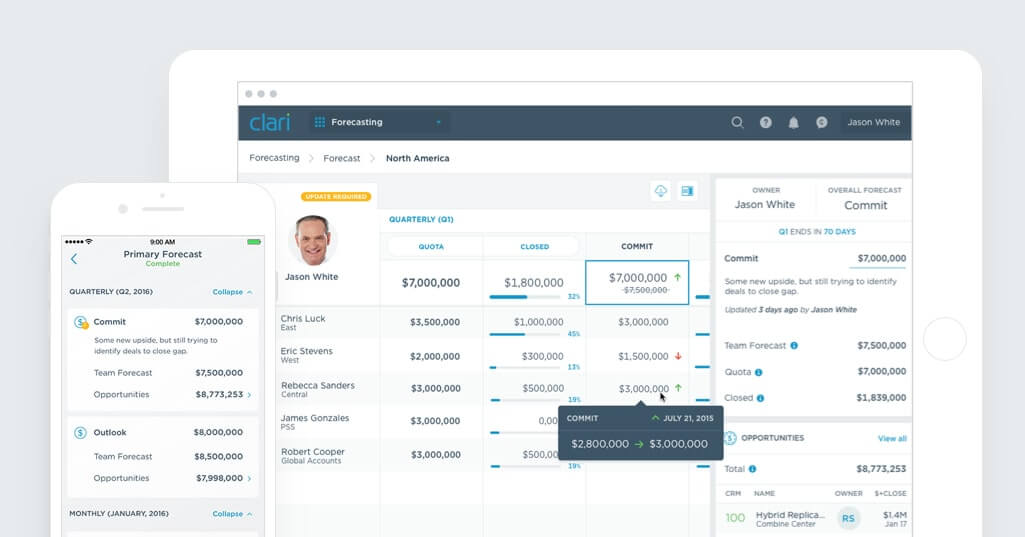
Task: Click the cloud download icon
Action: tap(660, 191)
